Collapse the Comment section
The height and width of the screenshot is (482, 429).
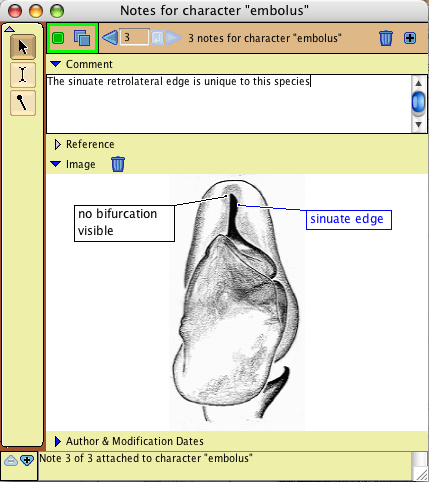(x=55, y=64)
